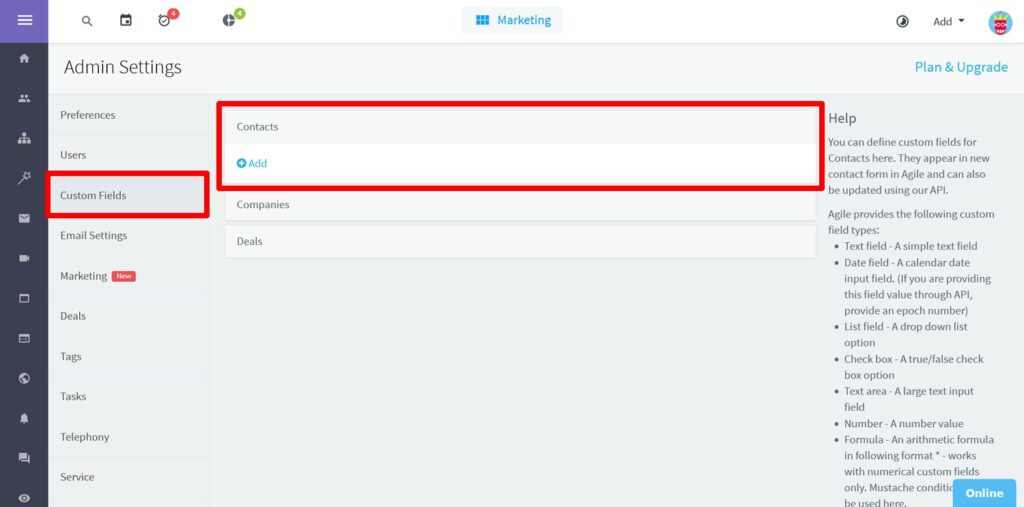Open Preferences in Admin Settings menu
1024x507 pixels.
(x=88, y=115)
